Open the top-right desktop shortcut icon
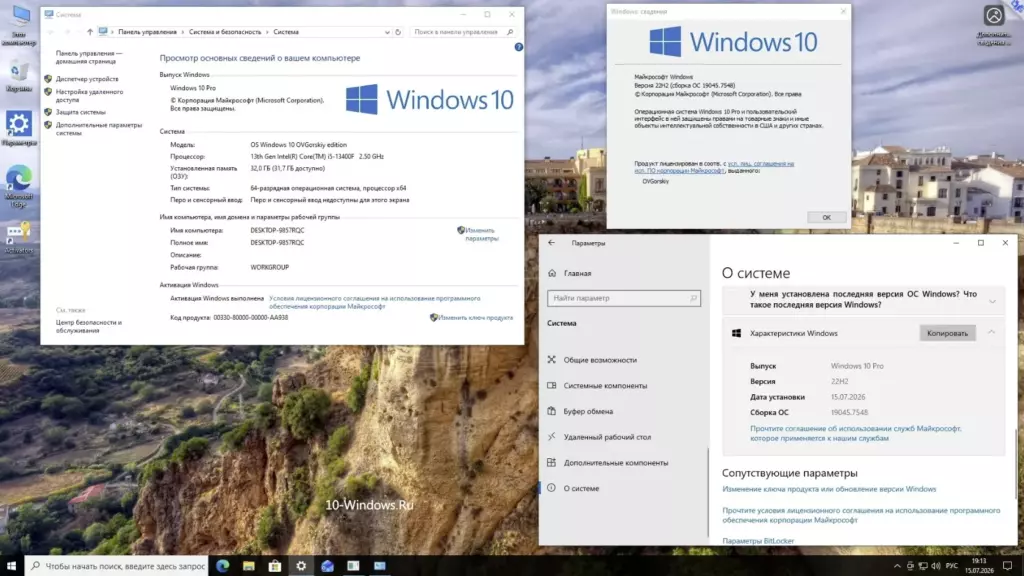The image size is (1024, 576). tap(993, 25)
